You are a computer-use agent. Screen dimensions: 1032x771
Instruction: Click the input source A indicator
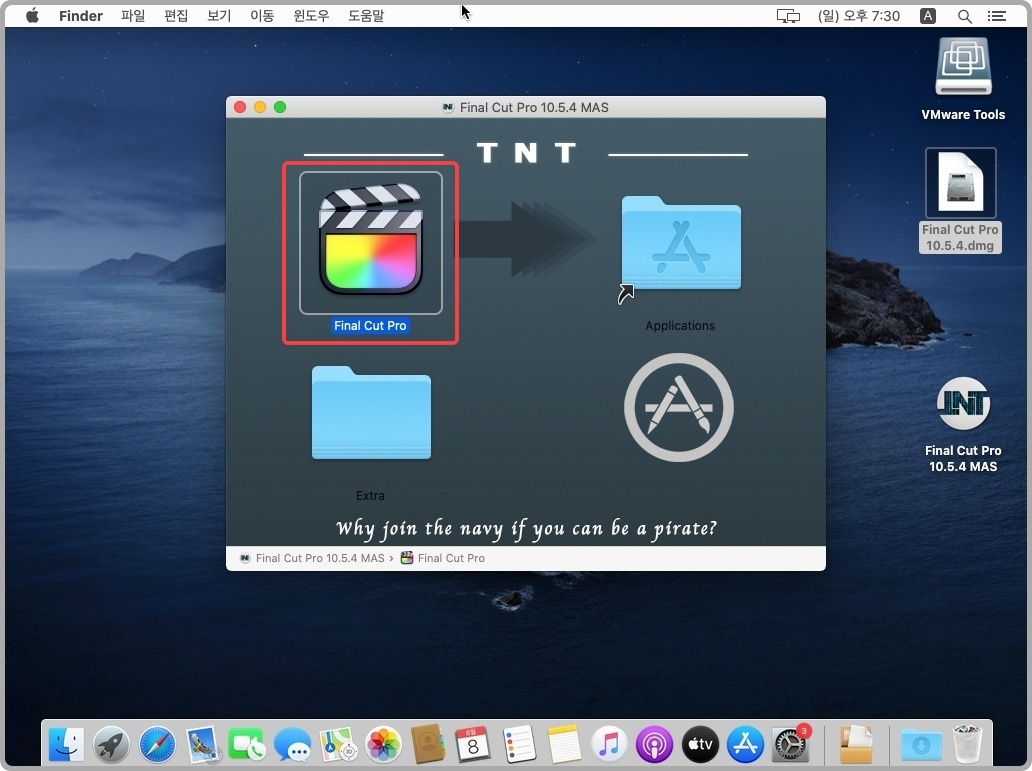click(x=928, y=16)
